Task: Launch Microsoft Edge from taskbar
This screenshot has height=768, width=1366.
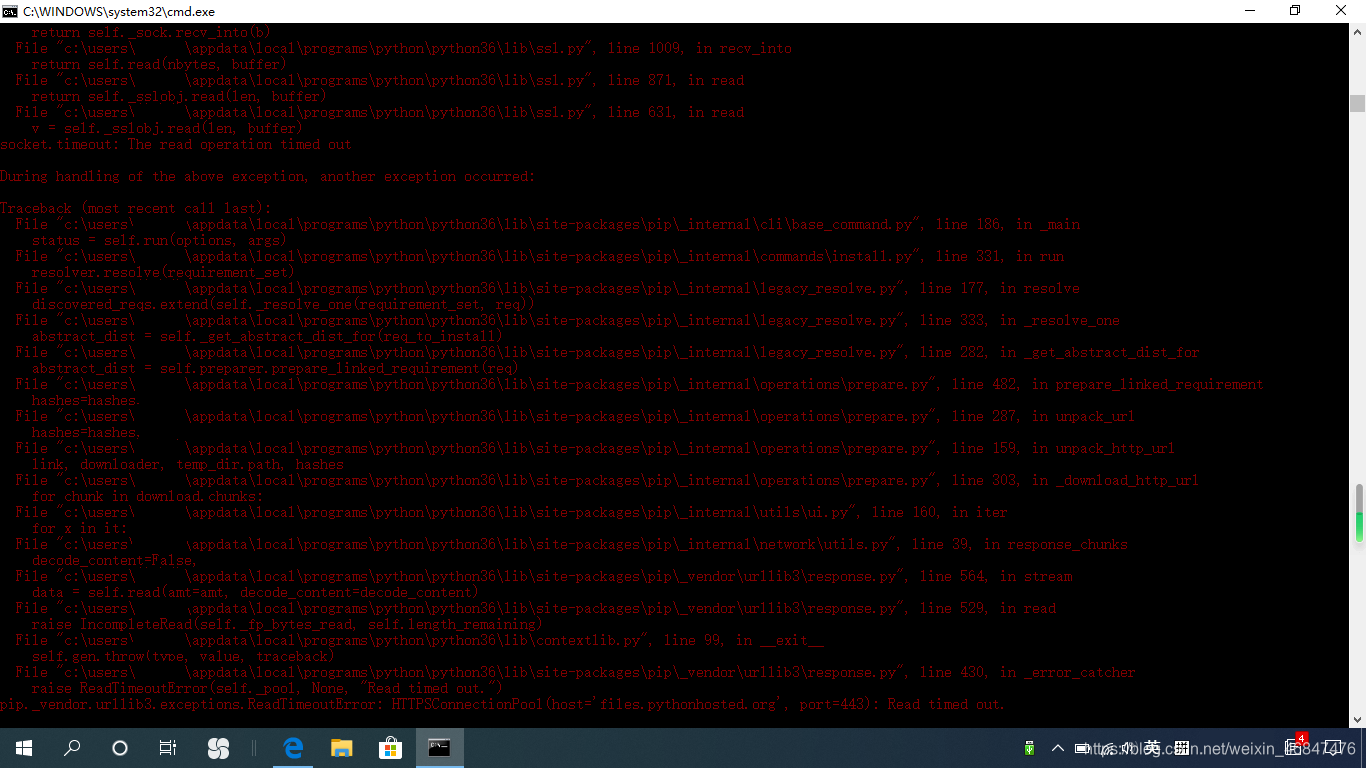Action: tap(293, 748)
